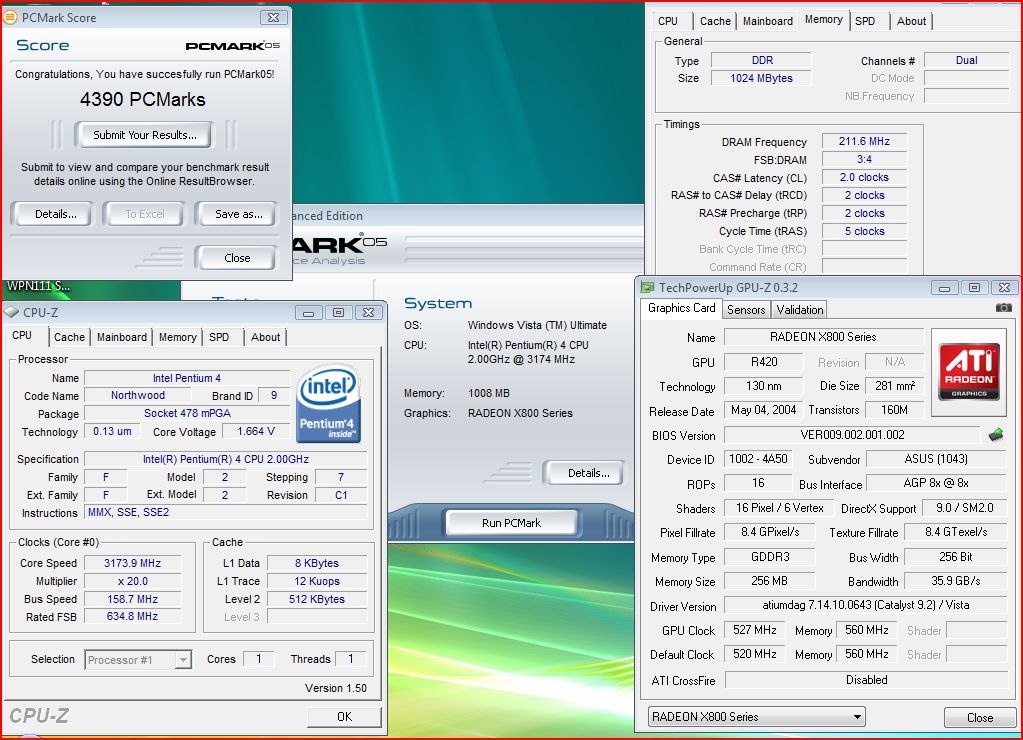Open the SPD tab in upper CPU-Z window
The image size is (1023, 740).
[x=865, y=21]
